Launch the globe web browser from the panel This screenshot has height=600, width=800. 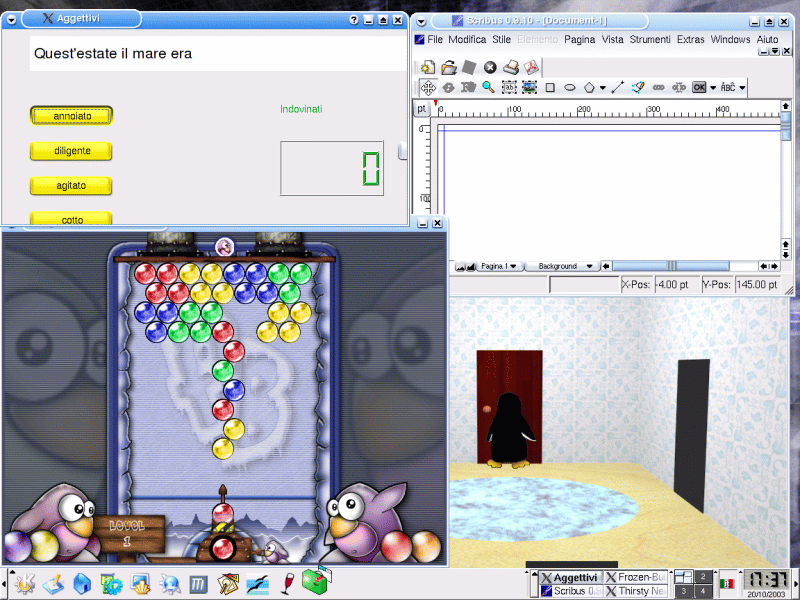pyautogui.click(x=170, y=584)
